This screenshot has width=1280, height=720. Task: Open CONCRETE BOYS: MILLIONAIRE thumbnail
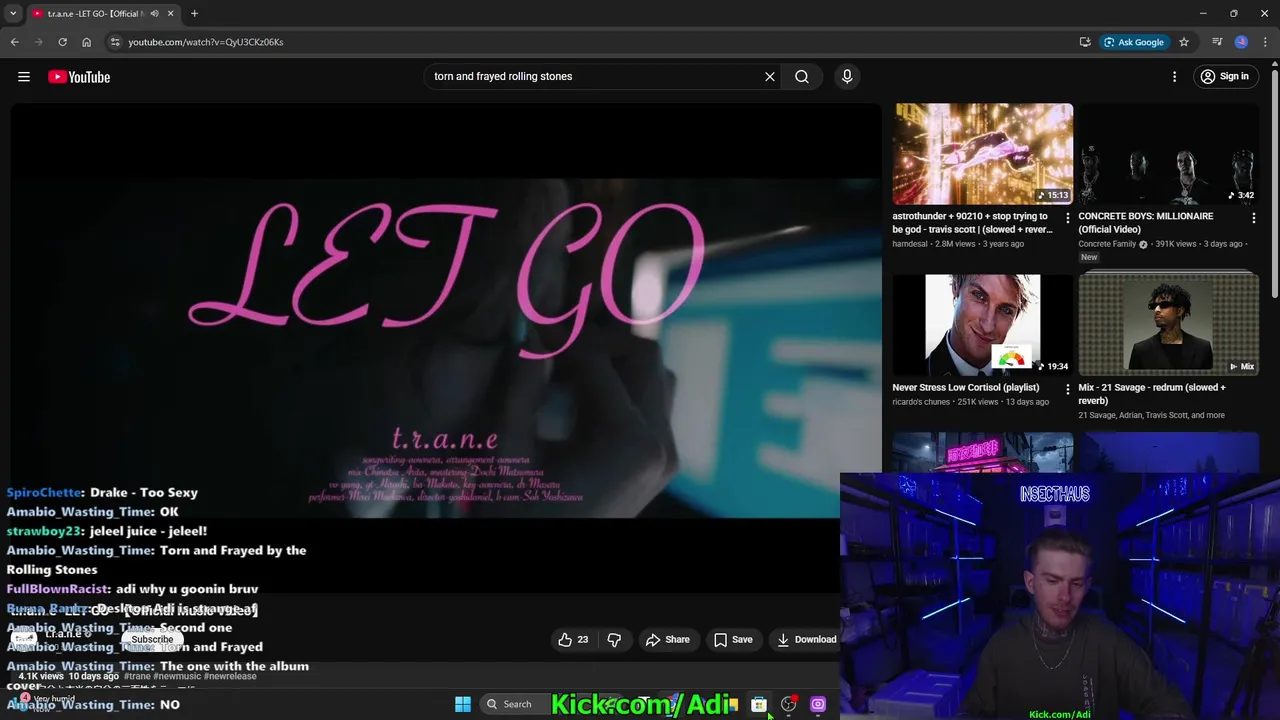tap(1168, 154)
